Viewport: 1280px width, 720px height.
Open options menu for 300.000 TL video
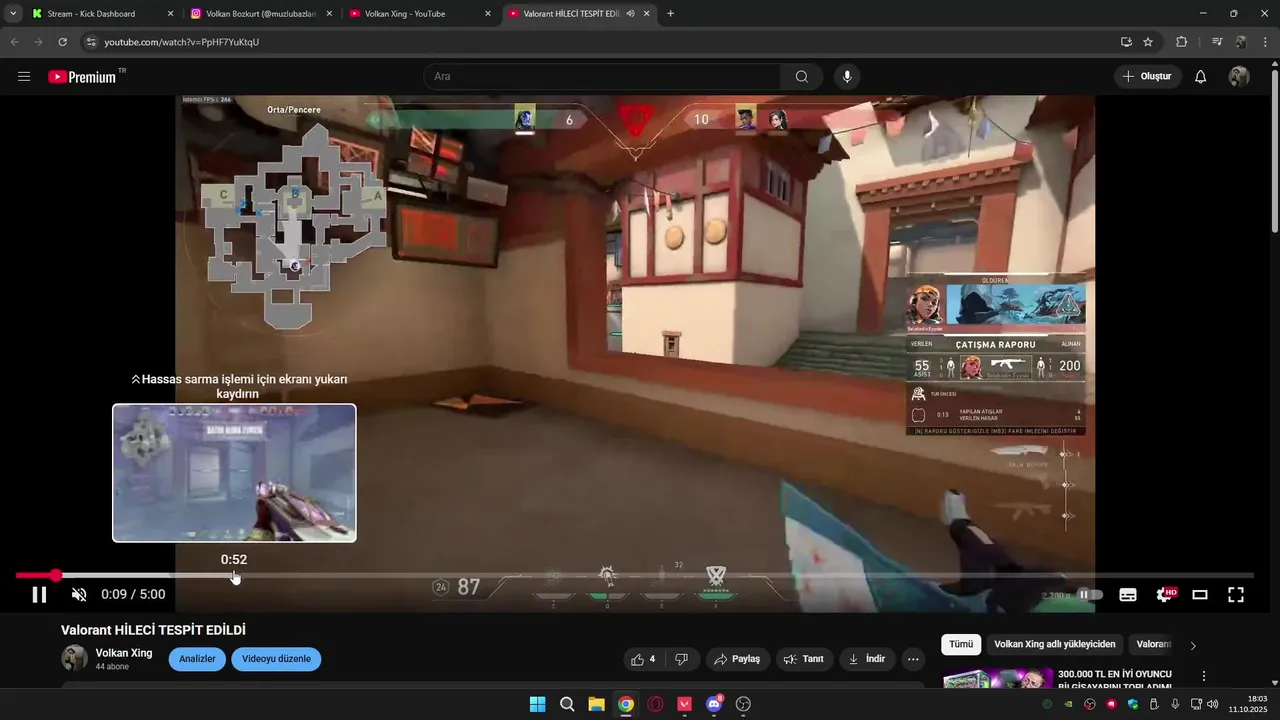[x=1204, y=677]
